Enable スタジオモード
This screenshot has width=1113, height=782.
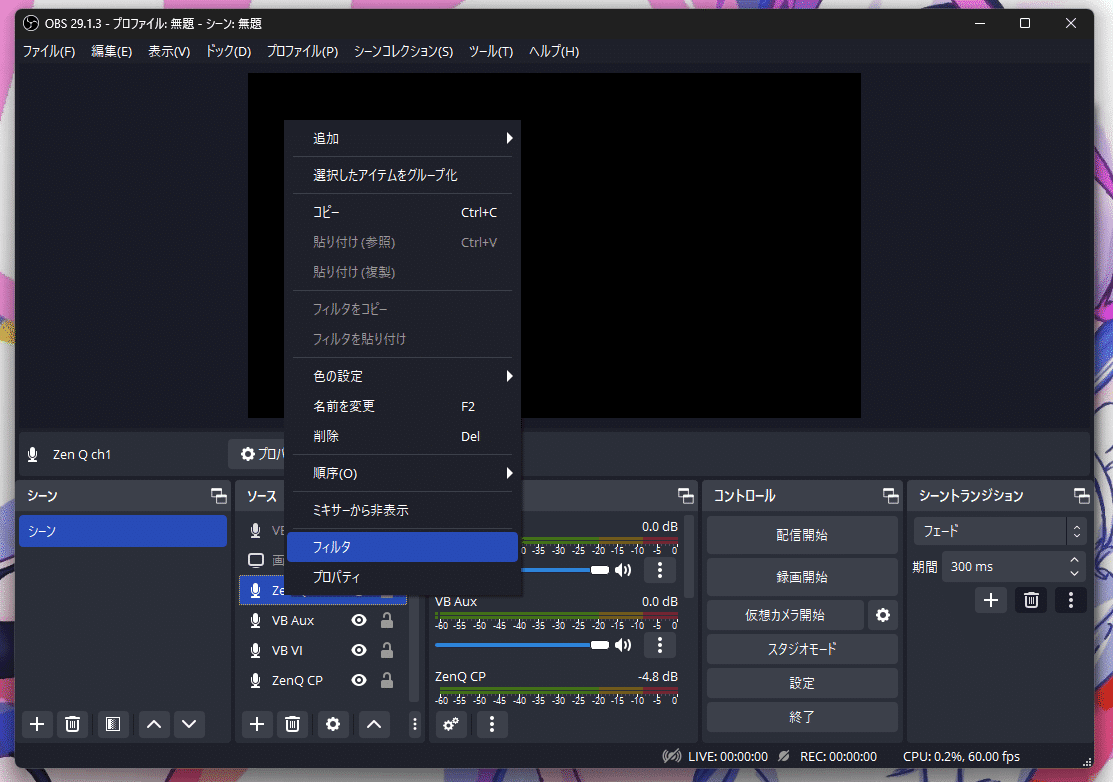(801, 649)
